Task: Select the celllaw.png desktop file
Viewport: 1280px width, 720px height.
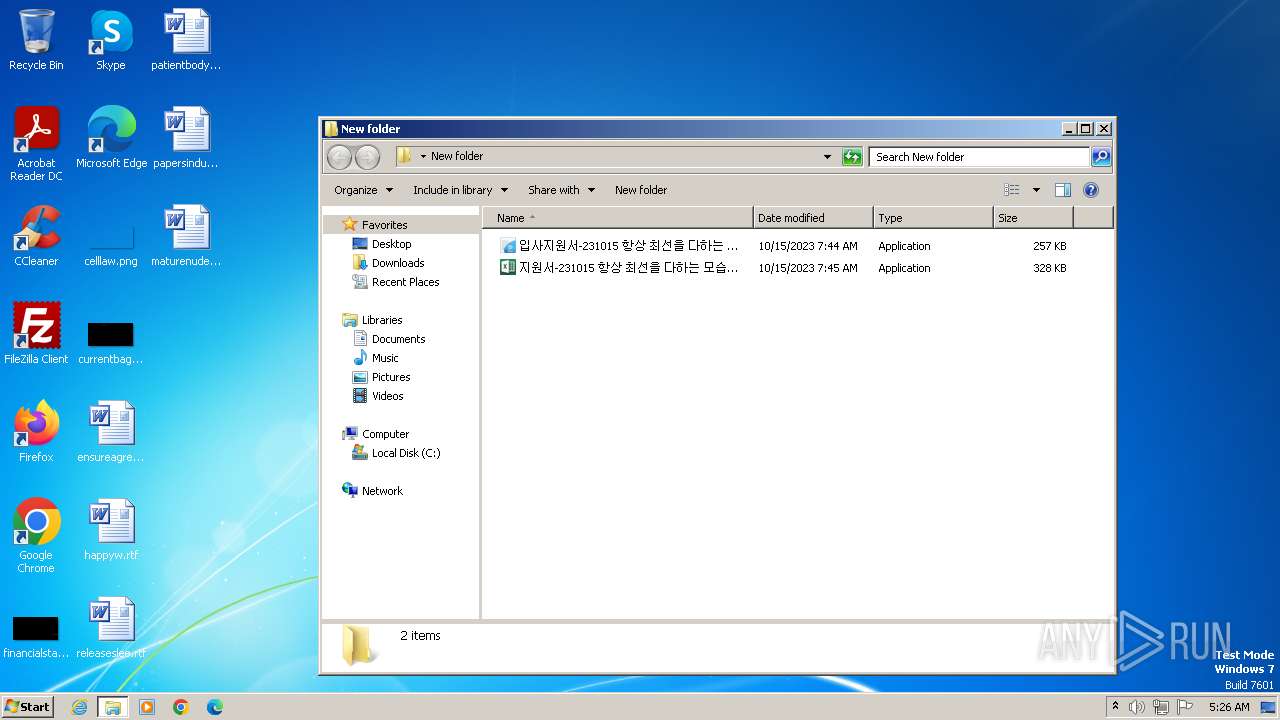Action: [x=111, y=246]
